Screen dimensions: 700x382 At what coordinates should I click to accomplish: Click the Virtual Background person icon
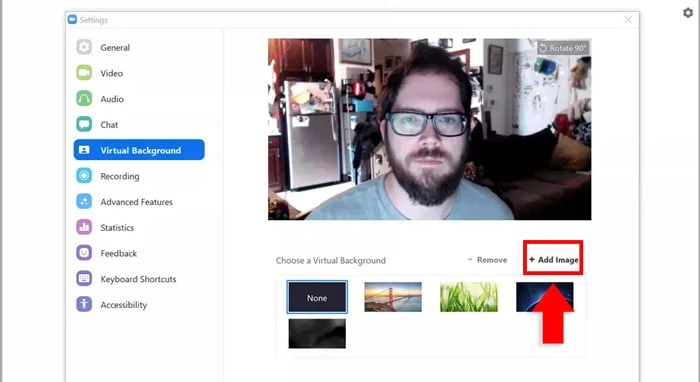pos(84,150)
